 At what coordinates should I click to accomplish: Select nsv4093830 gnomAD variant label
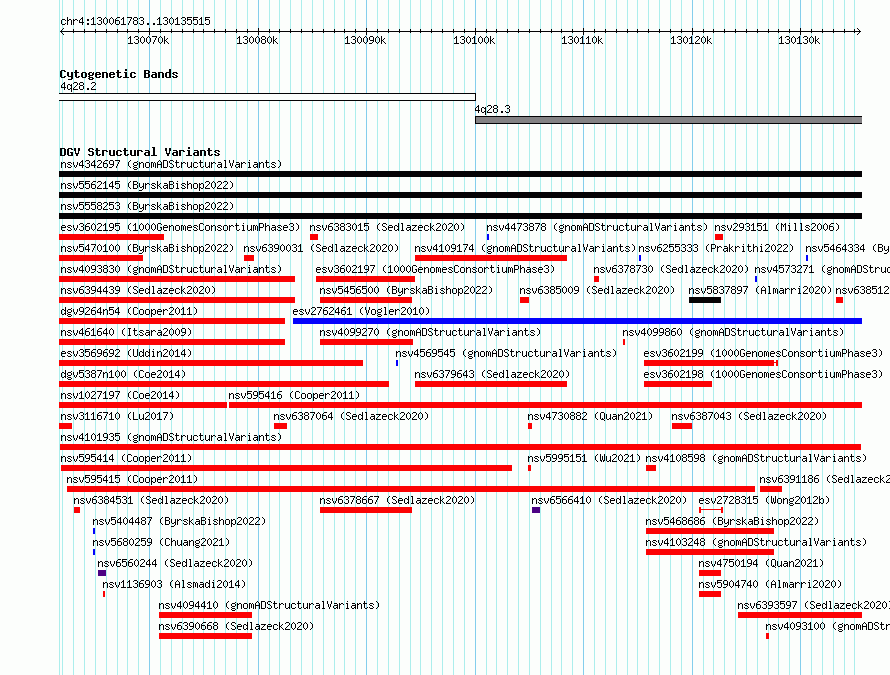171,270
